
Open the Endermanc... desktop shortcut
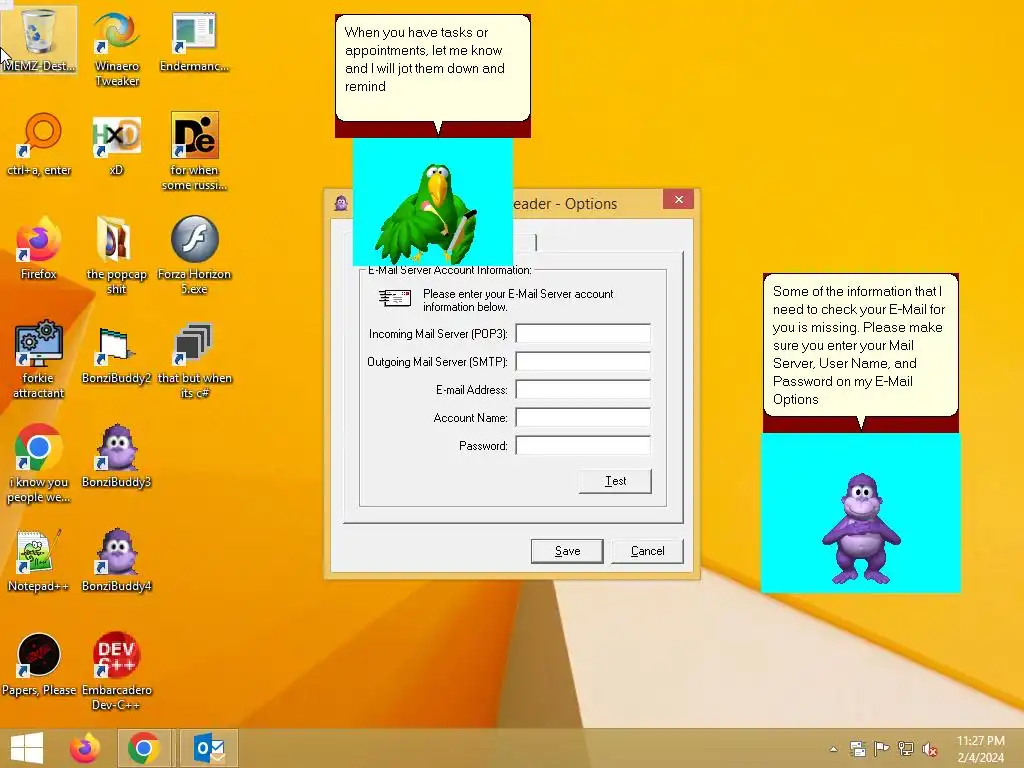[194, 40]
